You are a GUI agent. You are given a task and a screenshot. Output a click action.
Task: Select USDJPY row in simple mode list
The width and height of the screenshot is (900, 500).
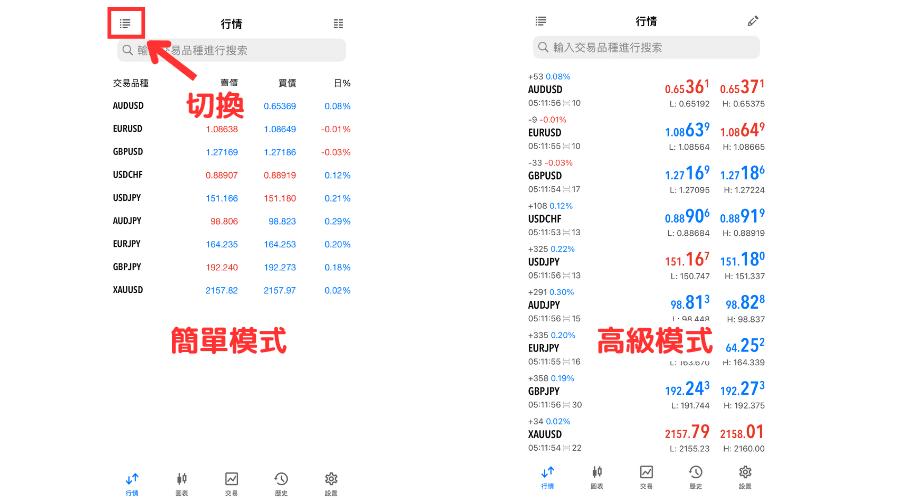coord(231,198)
